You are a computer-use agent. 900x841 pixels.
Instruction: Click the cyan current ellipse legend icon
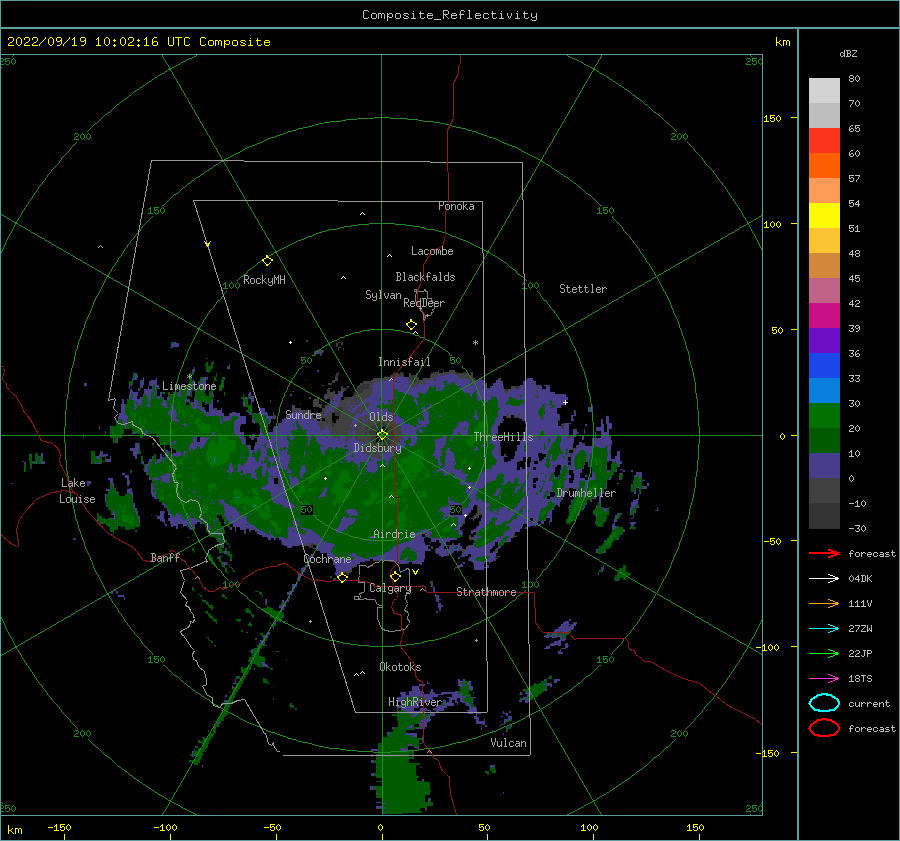coord(824,703)
